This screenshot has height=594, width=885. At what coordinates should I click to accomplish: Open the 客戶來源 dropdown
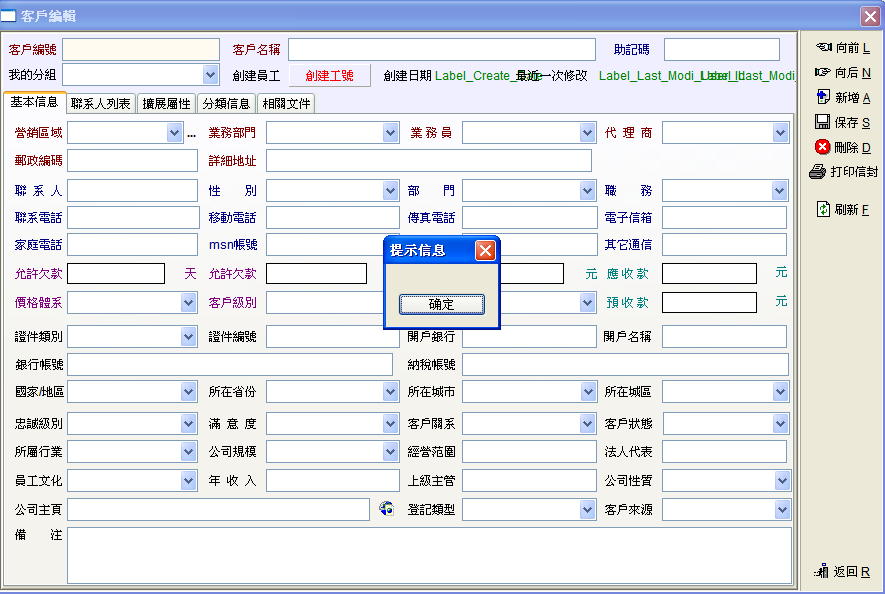pyautogui.click(x=780, y=510)
